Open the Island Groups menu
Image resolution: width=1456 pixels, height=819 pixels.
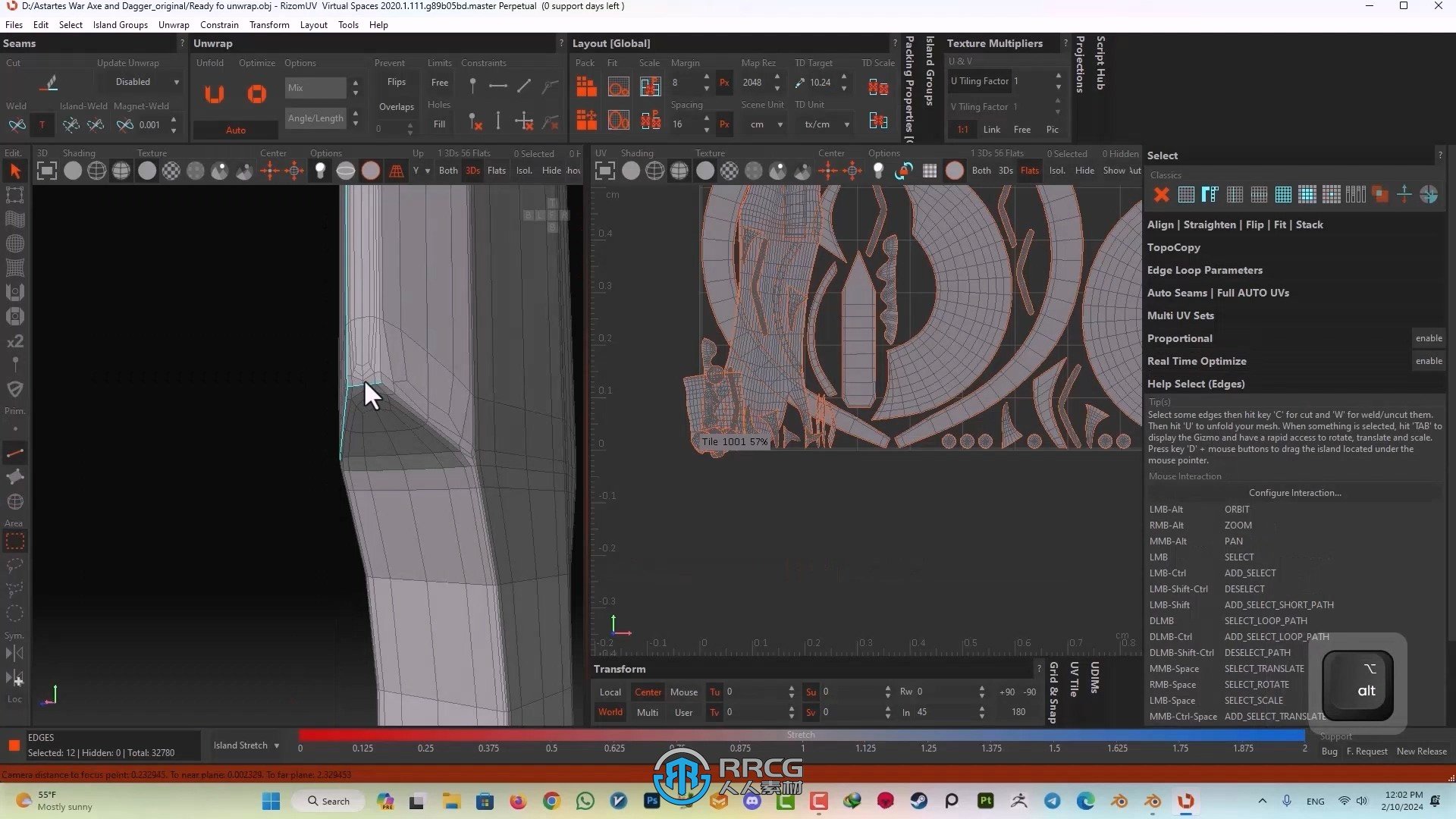[118, 24]
